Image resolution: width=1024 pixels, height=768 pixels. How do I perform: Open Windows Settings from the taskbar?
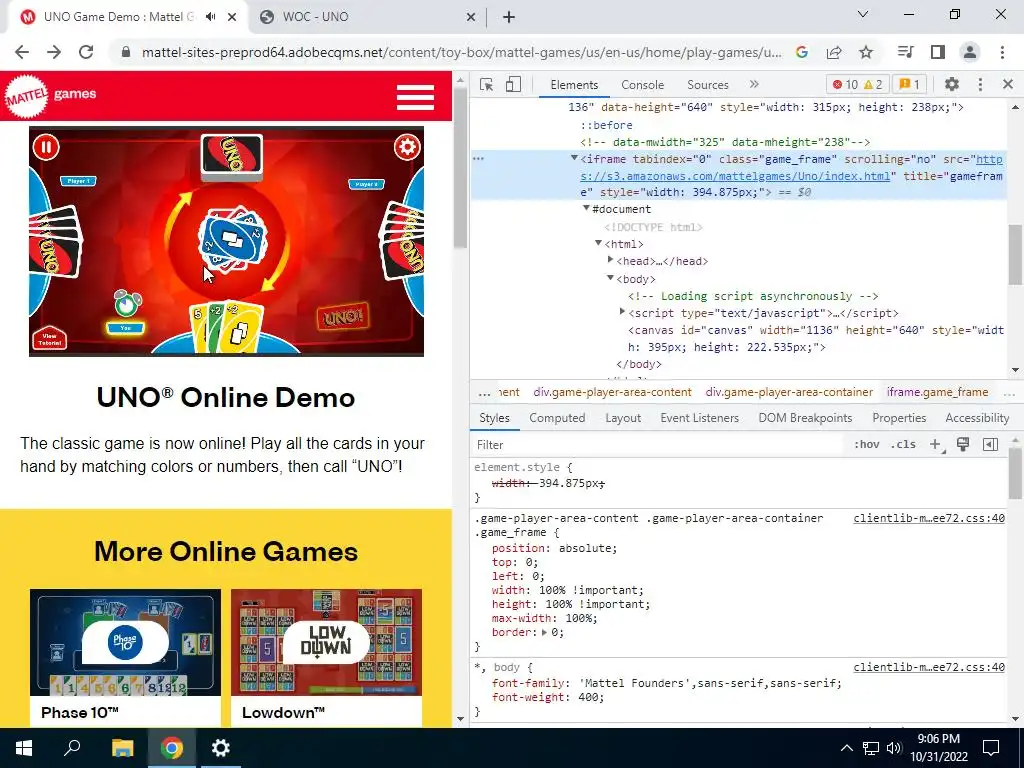(x=220, y=748)
